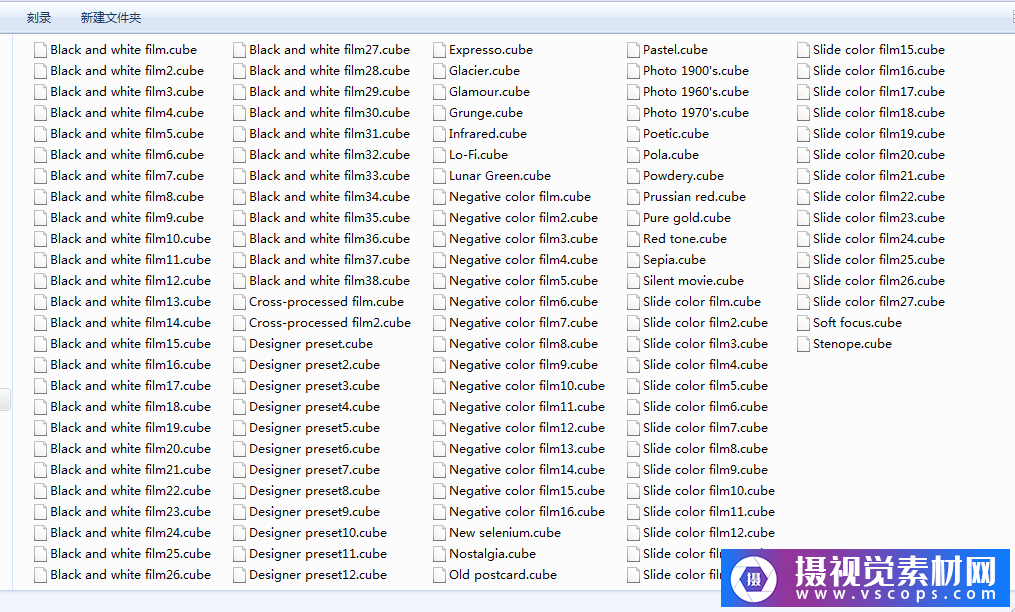Screen dimensions: 1015x612
Task: Select Slide color film15.cube file name
Action: pyautogui.click(x=878, y=50)
